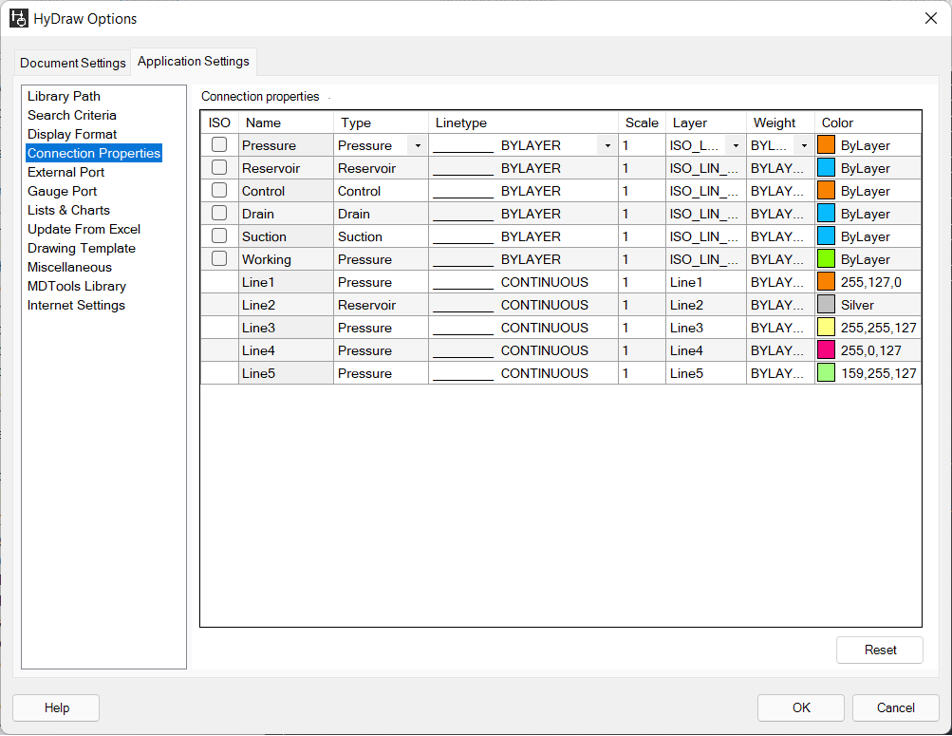Open Update From Excel settings
This screenshot has height=736, width=952.
[84, 229]
